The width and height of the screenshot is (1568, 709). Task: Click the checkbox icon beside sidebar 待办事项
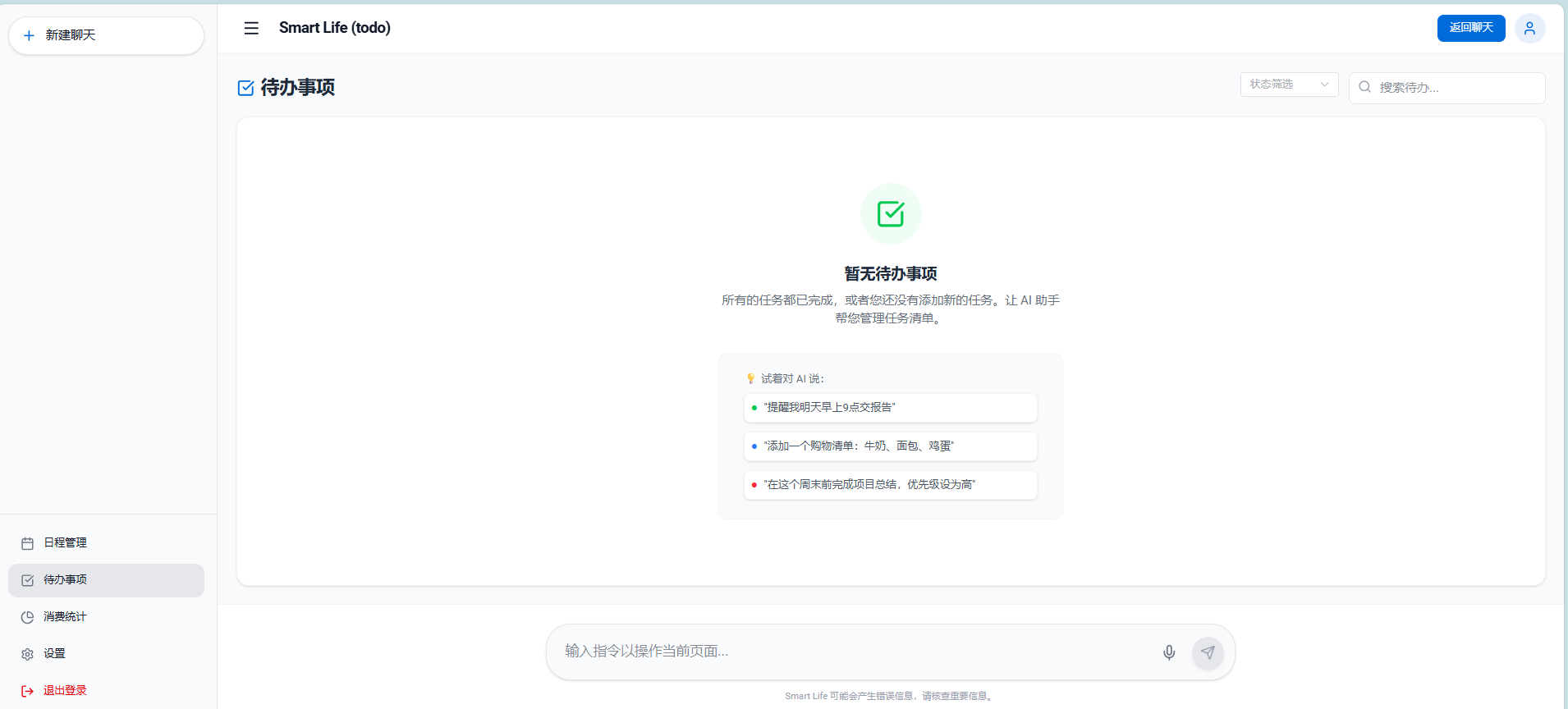tap(27, 580)
